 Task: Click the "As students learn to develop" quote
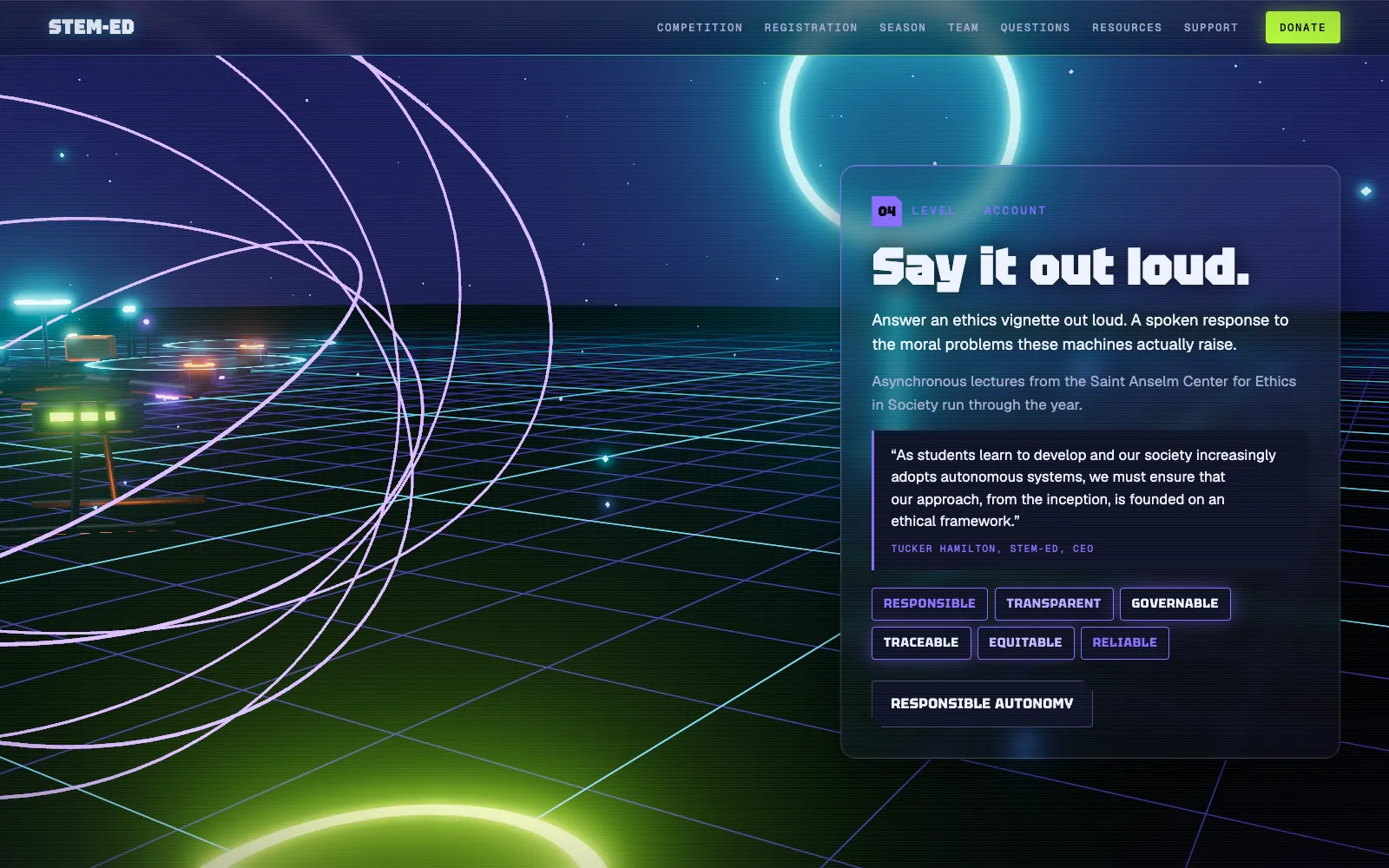[1083, 488]
